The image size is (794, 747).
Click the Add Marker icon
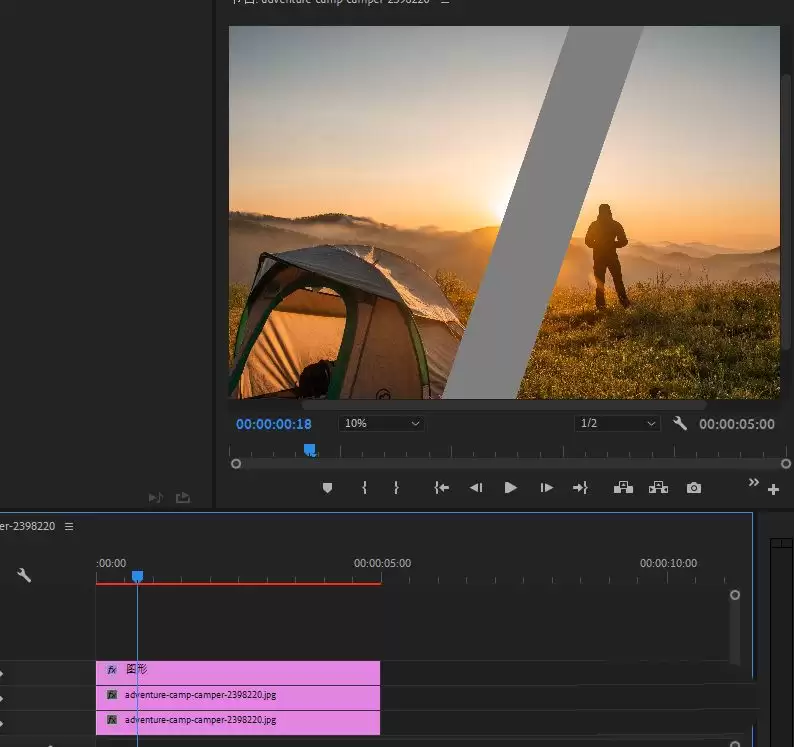(x=327, y=488)
